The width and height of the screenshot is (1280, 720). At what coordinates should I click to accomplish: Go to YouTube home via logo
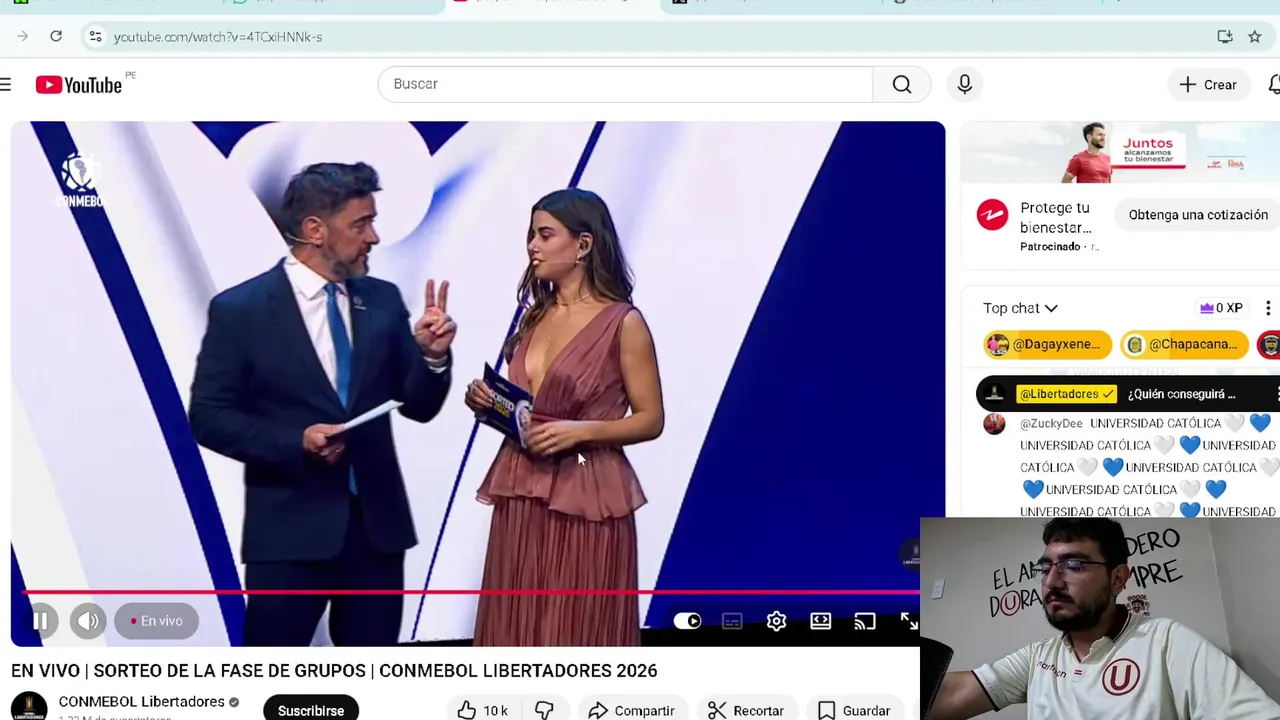[x=79, y=85]
